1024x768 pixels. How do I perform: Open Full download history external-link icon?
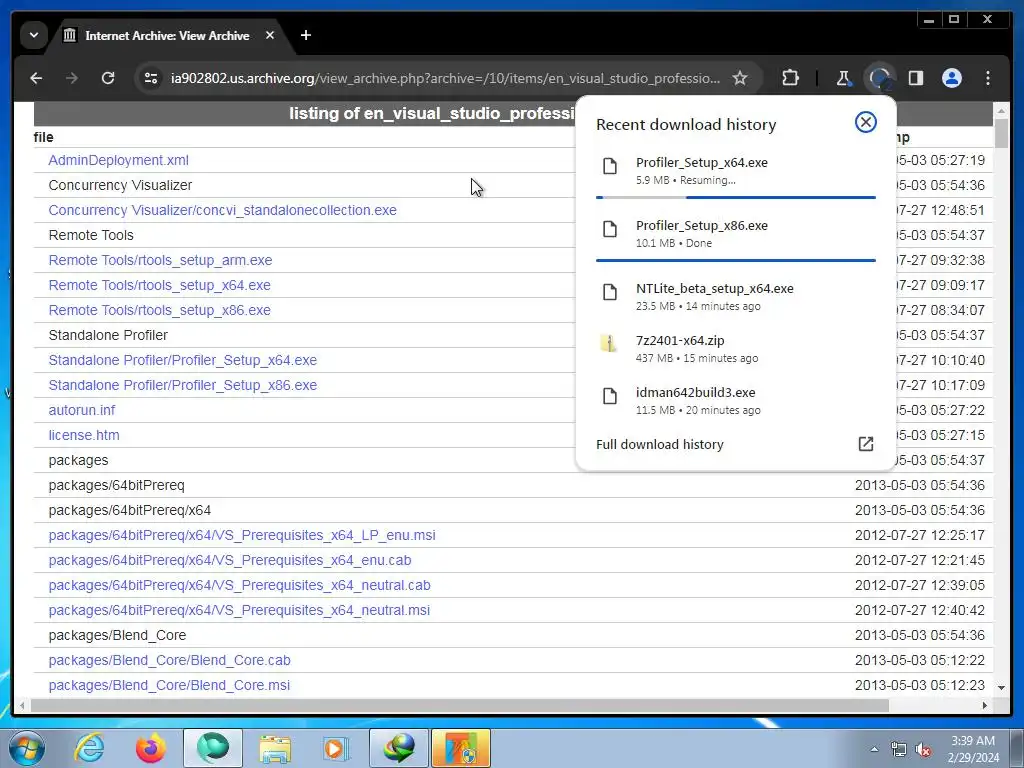[865, 444]
